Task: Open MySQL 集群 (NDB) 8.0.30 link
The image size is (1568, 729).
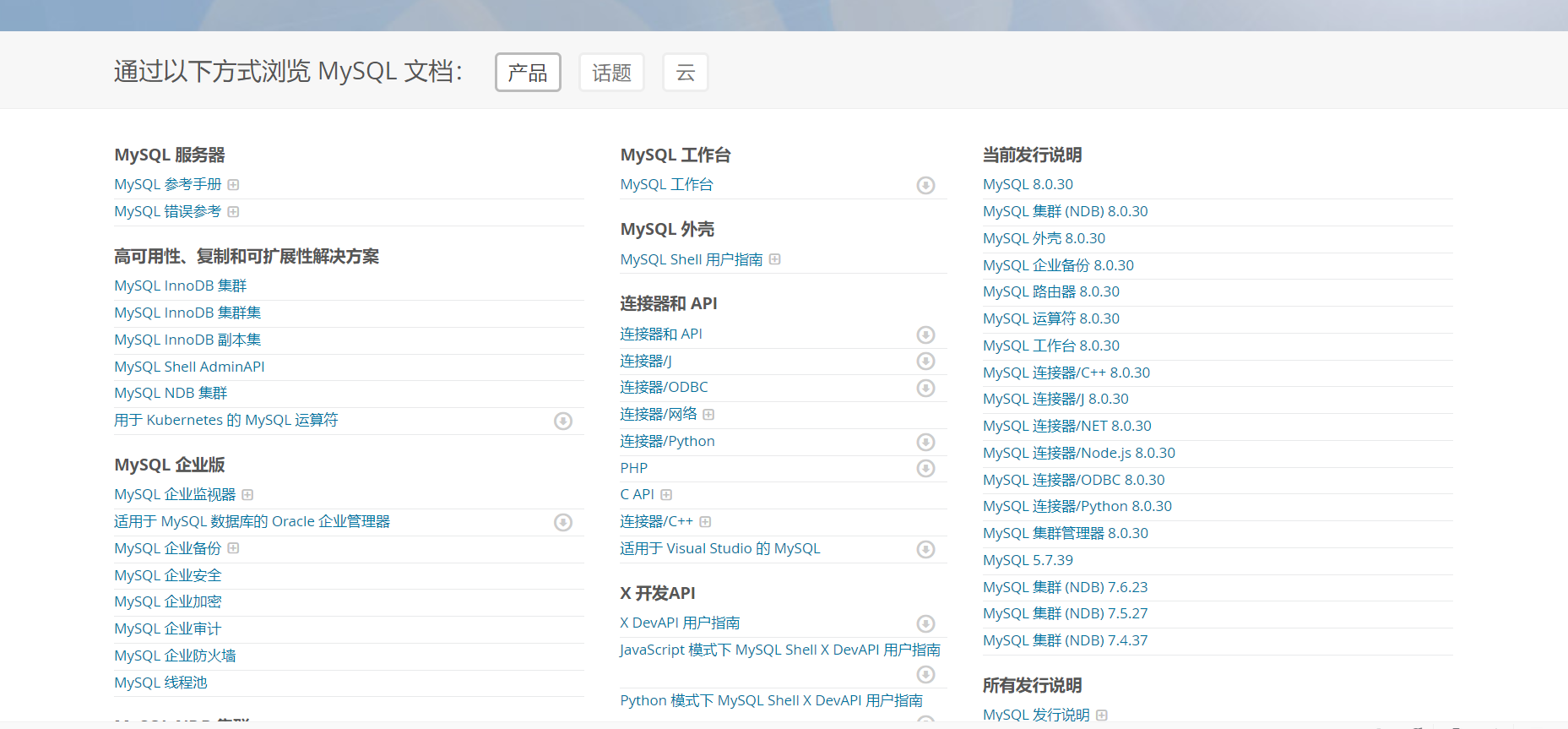Action: (x=1066, y=211)
